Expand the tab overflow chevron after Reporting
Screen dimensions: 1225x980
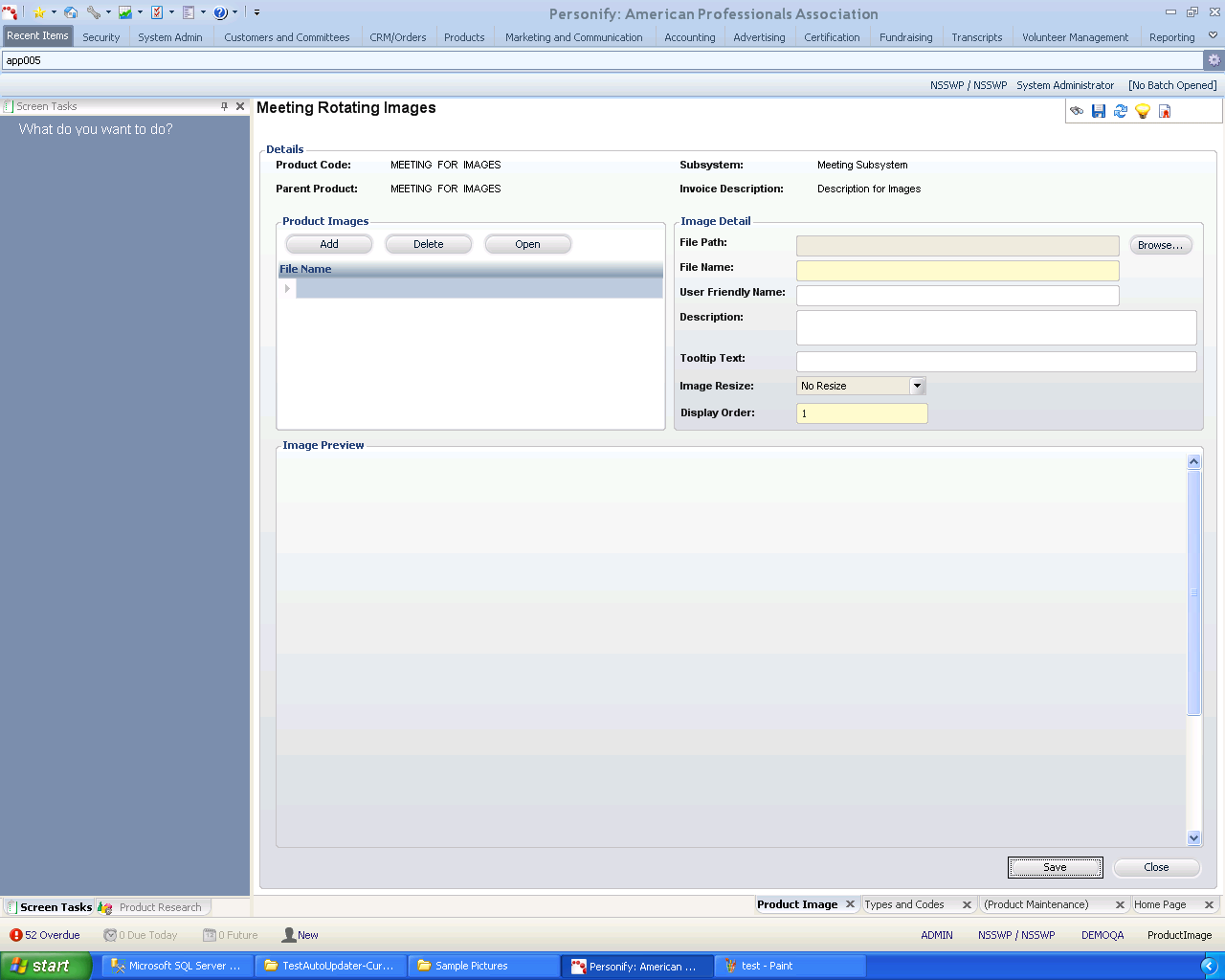pyautogui.click(x=1213, y=36)
